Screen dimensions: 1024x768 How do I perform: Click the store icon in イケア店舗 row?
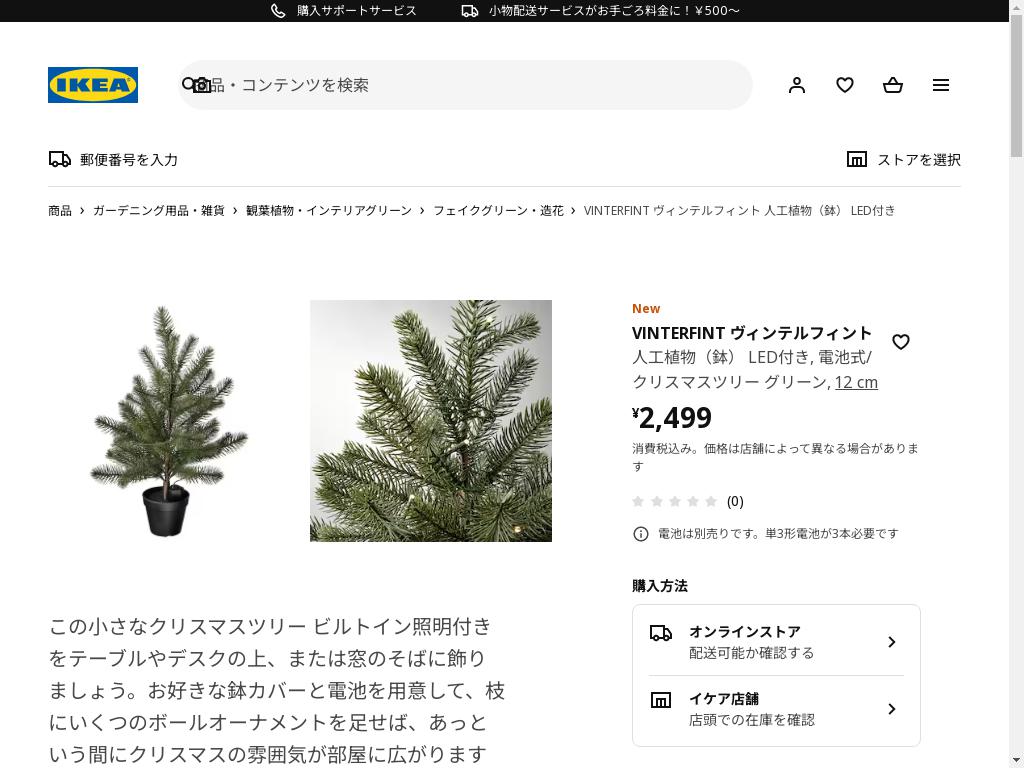pos(661,700)
